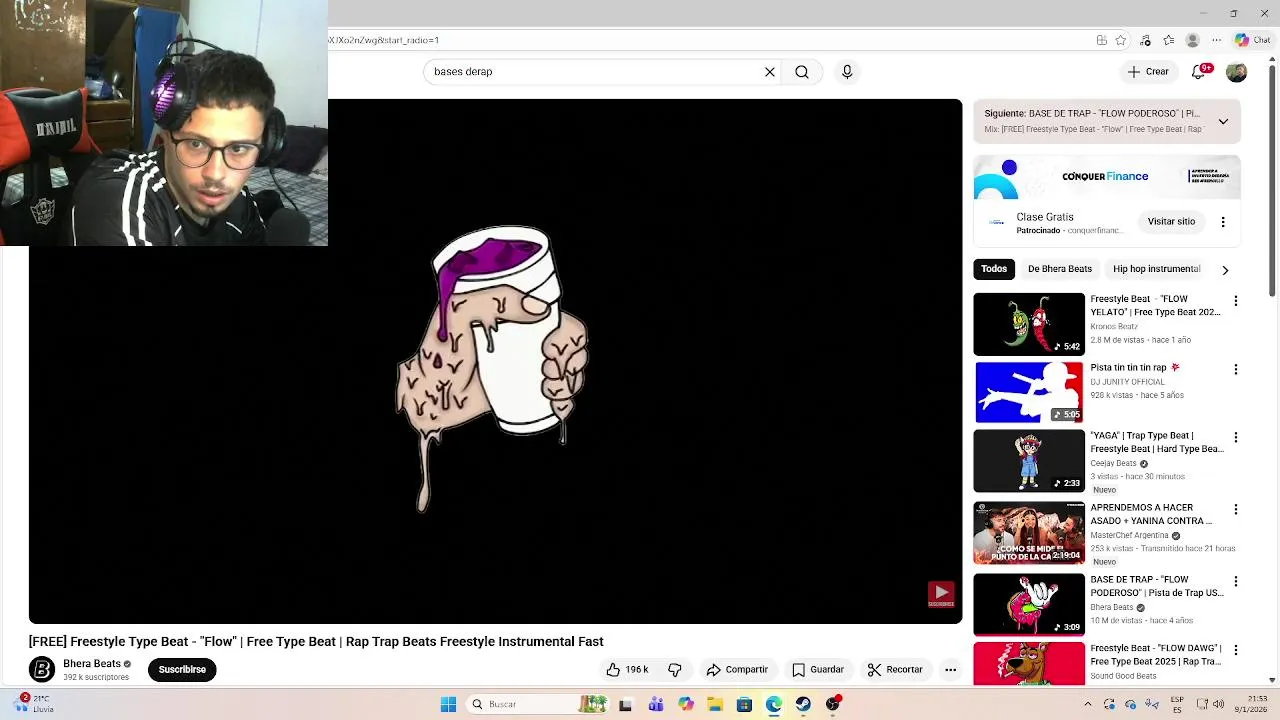Viewport: 1280px width, 720px height.
Task: Visit the sponsor site via Visitar sitio
Action: pos(1171,222)
